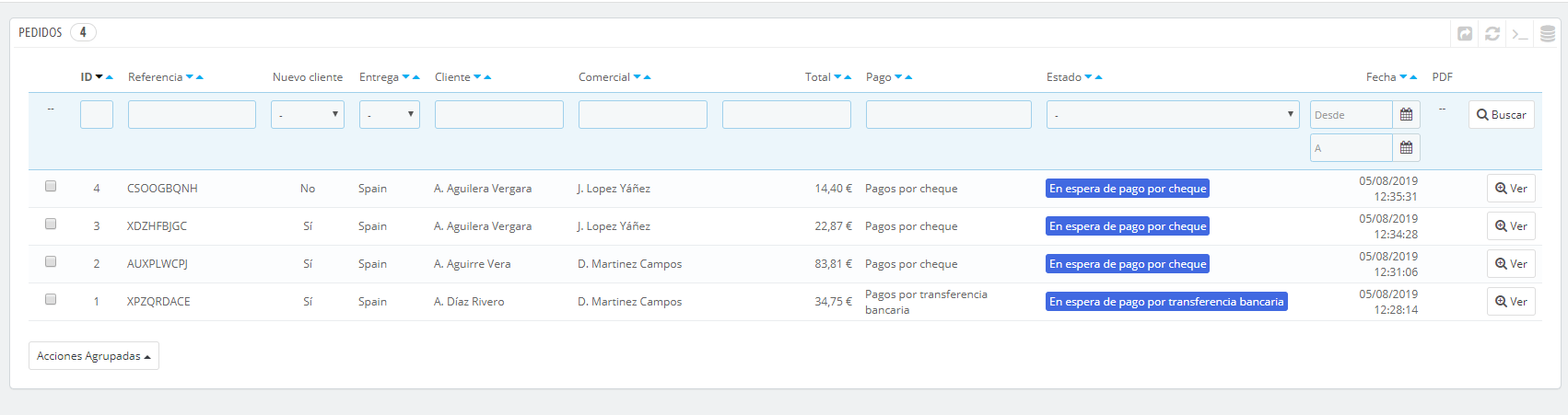Sort Total column descending arrow
Screen dimensions: 1568x415
point(837,77)
